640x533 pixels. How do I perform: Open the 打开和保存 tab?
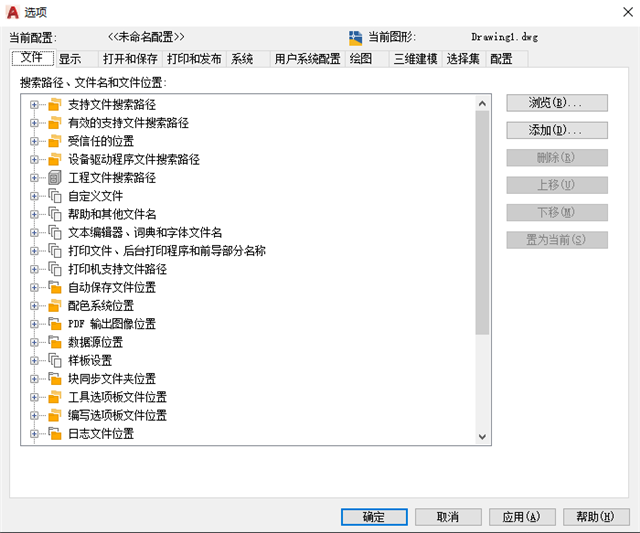[x=129, y=59]
